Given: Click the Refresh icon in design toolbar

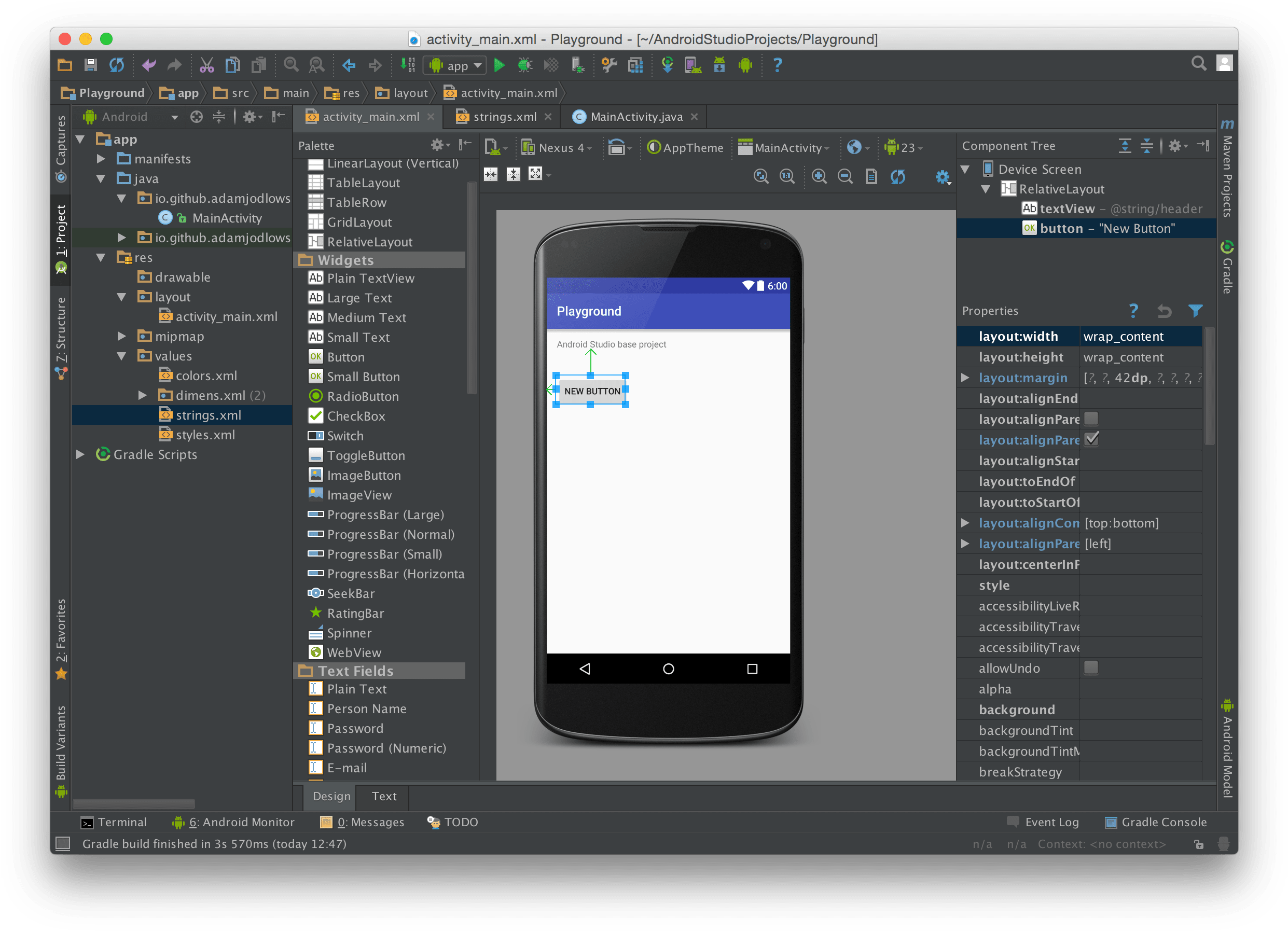Looking at the screenshot, I should coord(898,176).
